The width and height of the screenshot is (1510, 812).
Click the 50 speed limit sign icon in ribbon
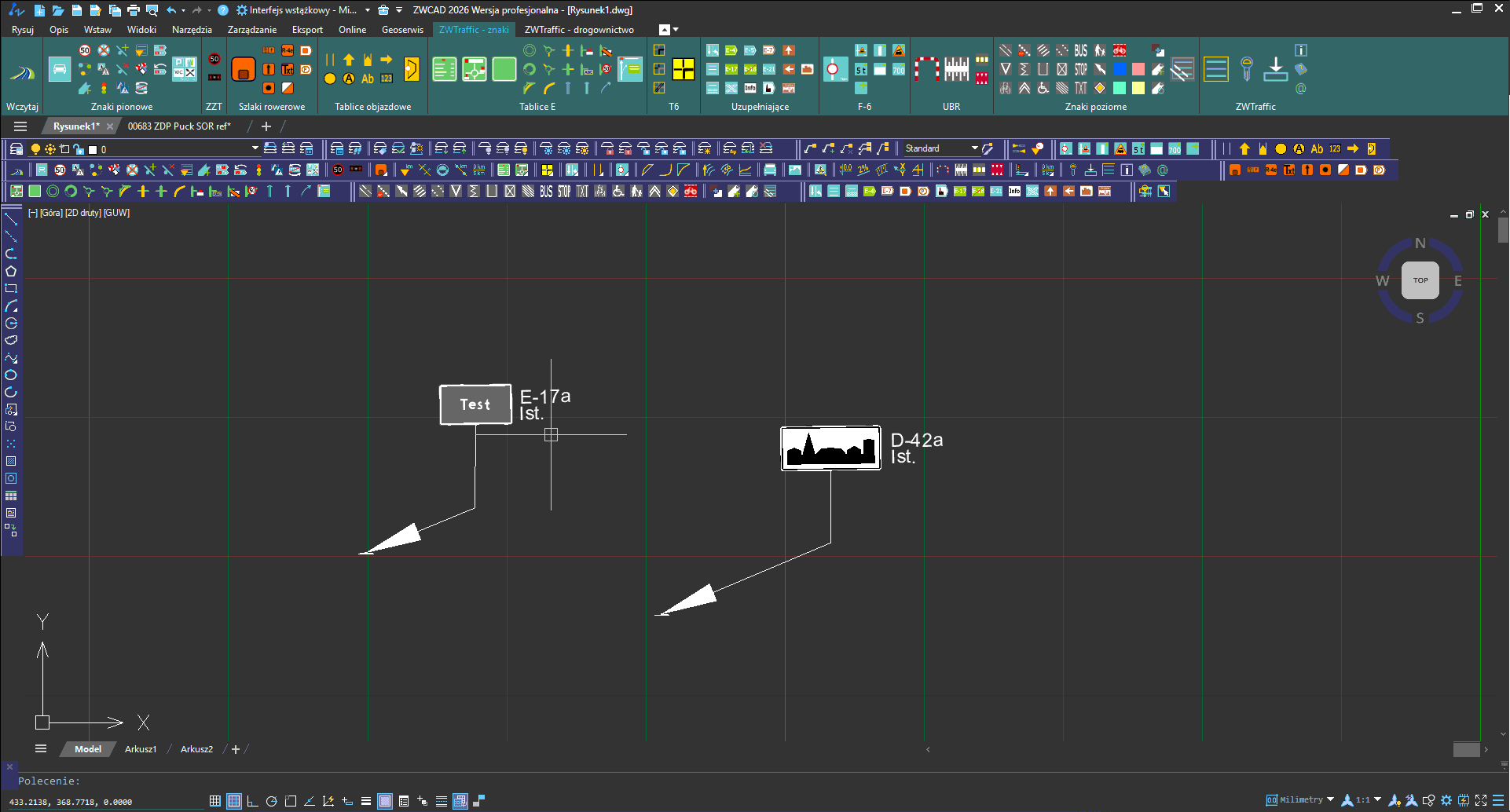tap(85, 50)
